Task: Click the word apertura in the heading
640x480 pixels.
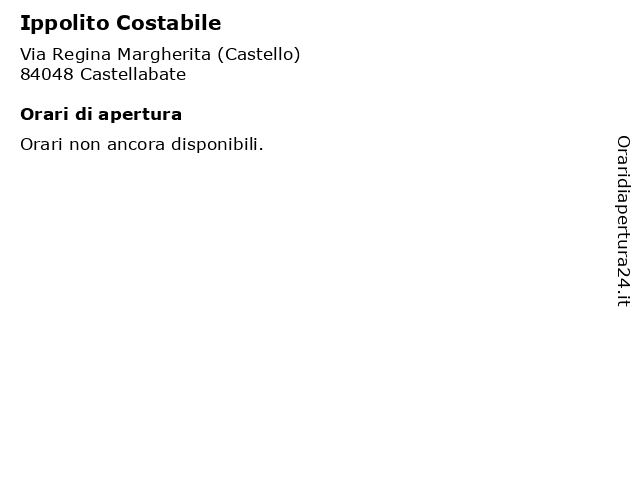Action: pos(140,115)
